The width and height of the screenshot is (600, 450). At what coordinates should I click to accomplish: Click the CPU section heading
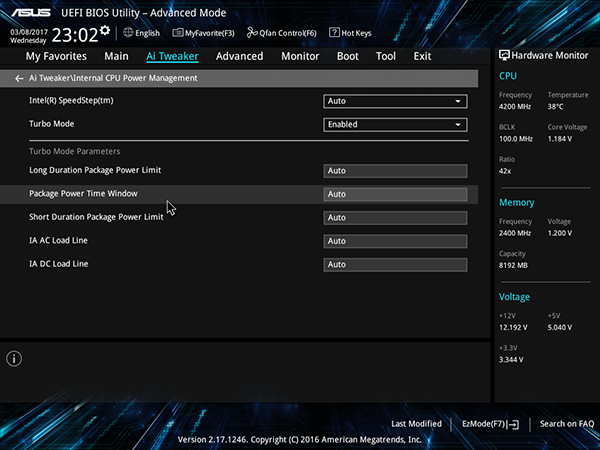click(508, 76)
